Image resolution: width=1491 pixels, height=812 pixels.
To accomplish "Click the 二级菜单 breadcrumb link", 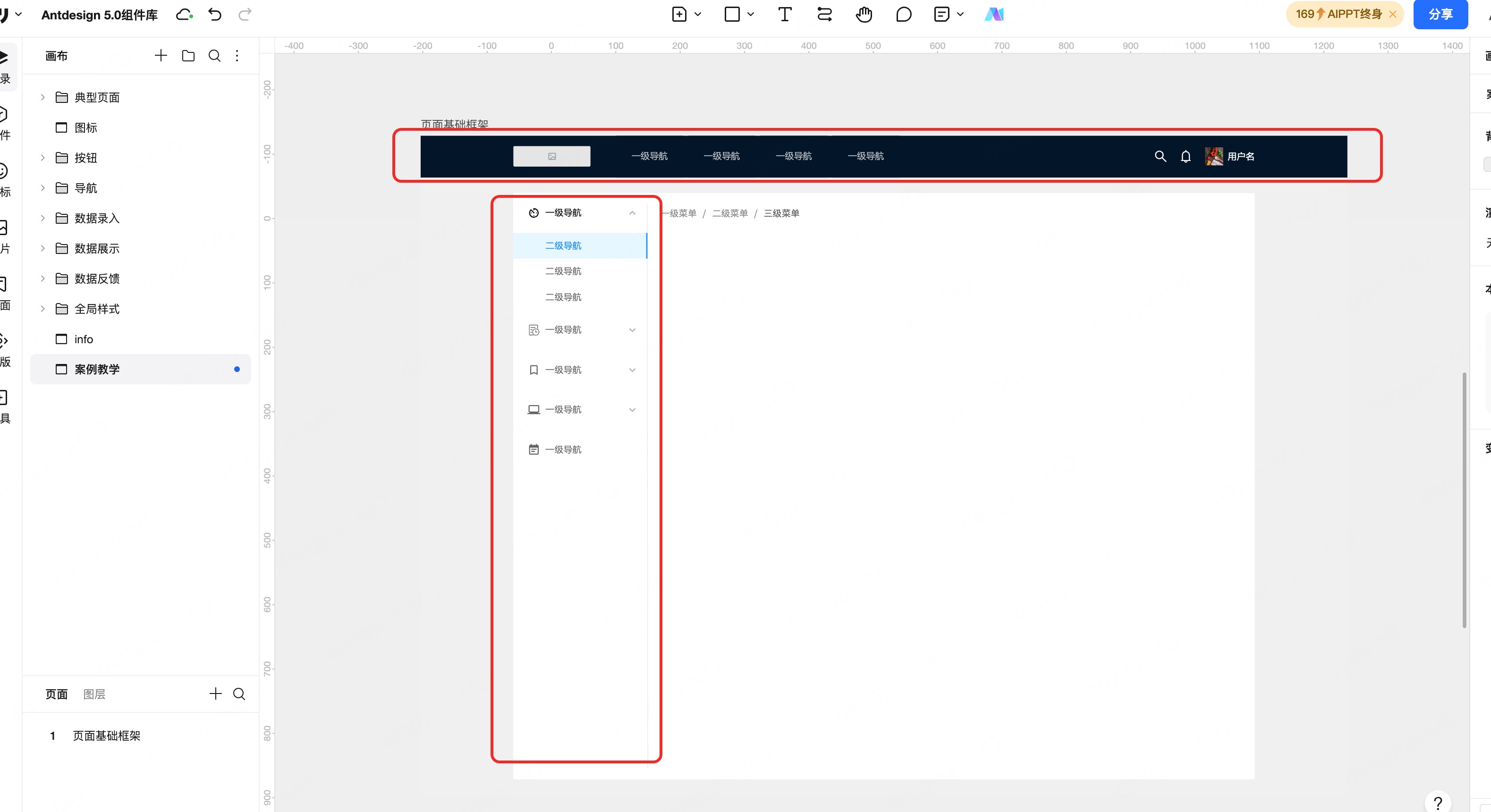I will click(x=730, y=213).
